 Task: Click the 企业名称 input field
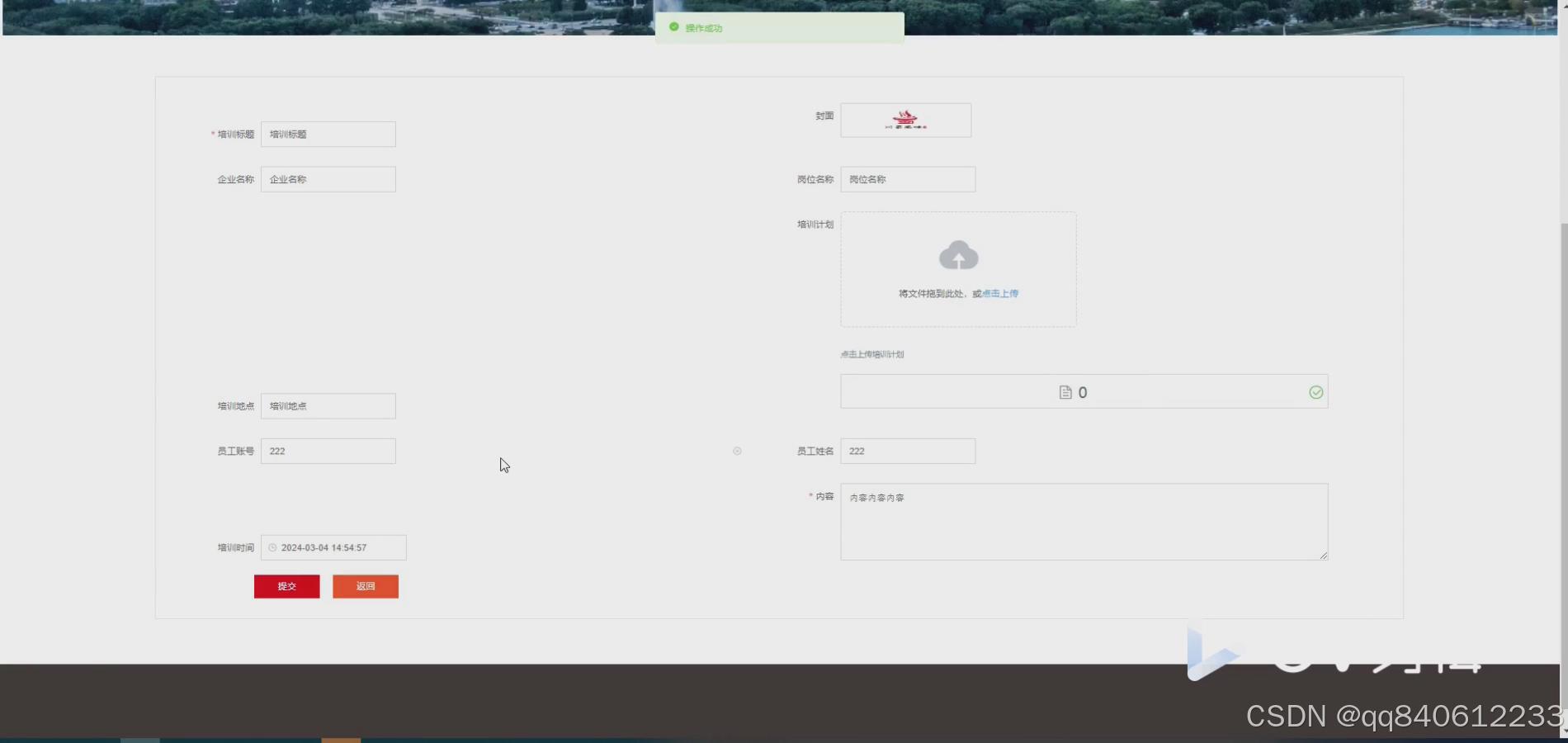(328, 179)
